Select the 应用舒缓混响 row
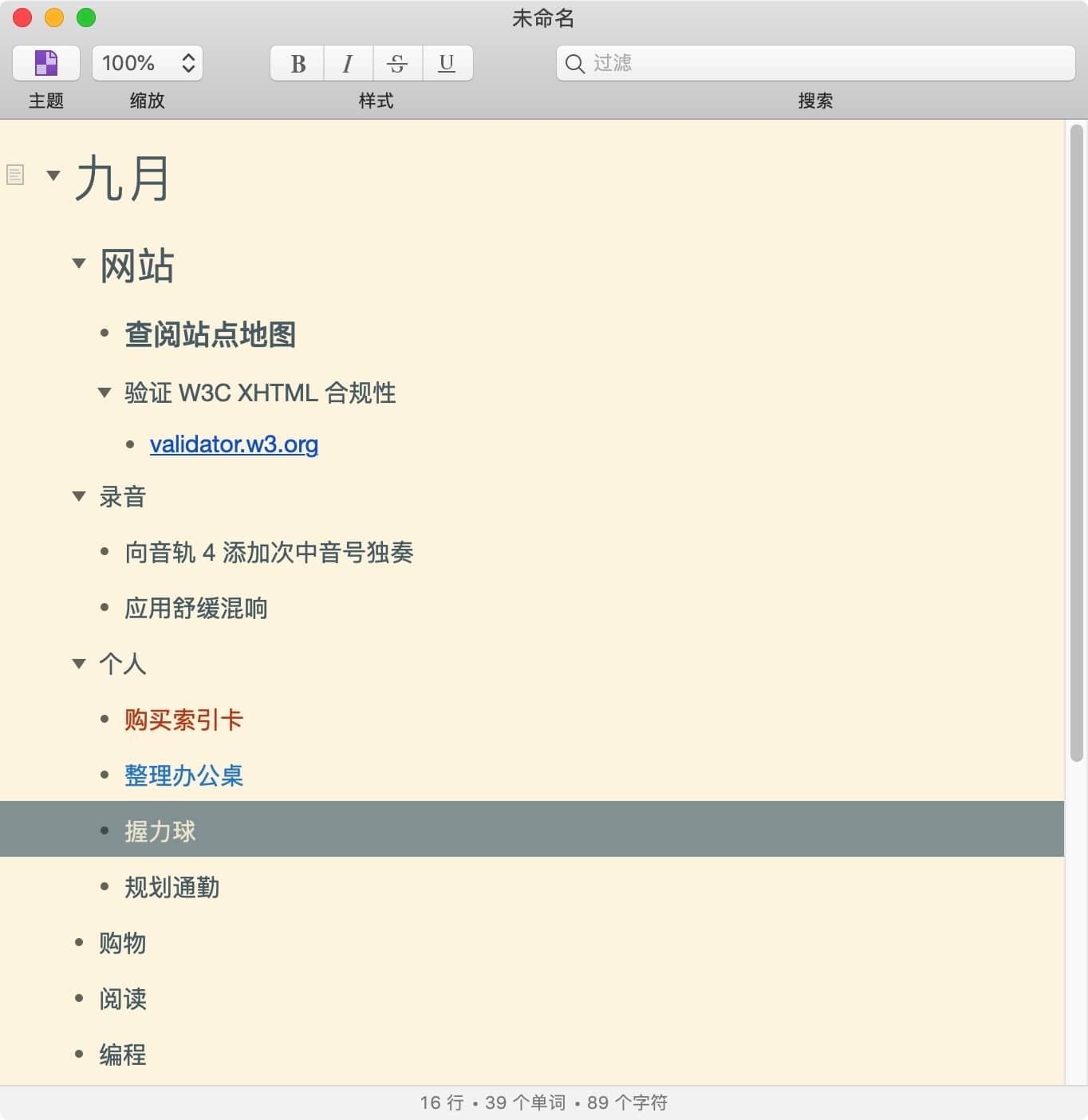1088x1120 pixels. point(532,608)
